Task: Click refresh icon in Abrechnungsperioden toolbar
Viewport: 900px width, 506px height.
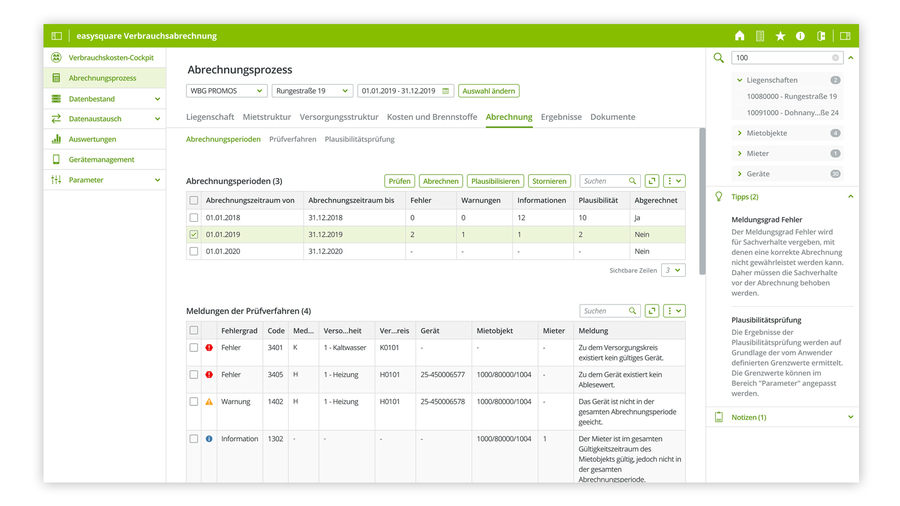Action: [x=652, y=181]
